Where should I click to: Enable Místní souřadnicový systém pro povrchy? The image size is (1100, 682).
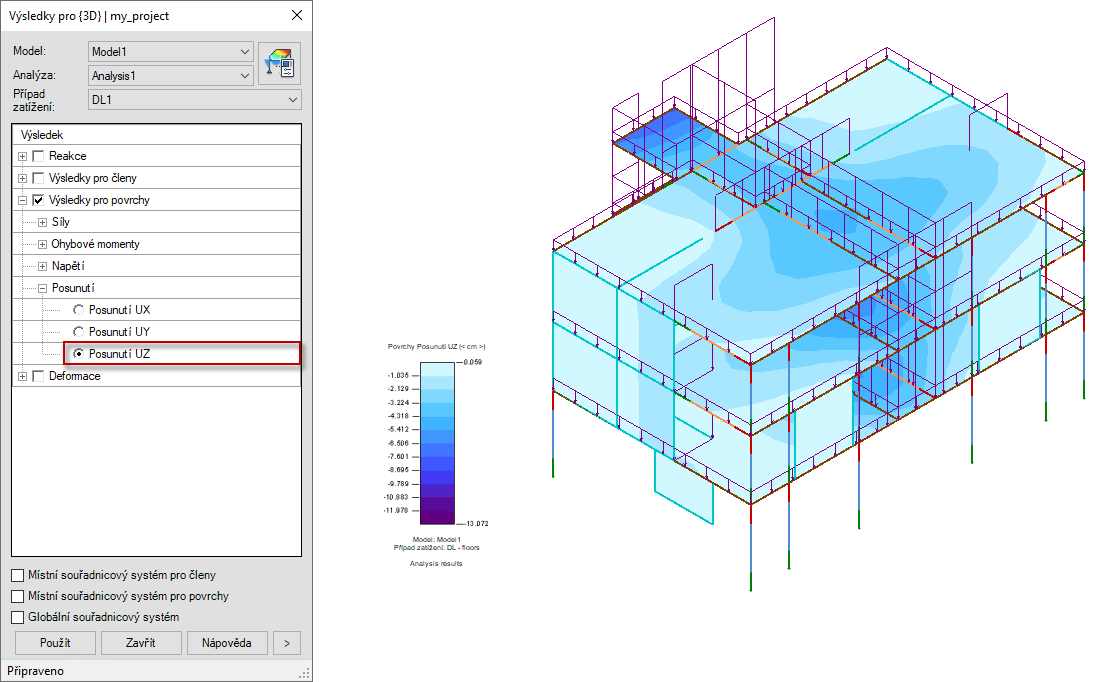pyautogui.click(x=18, y=596)
